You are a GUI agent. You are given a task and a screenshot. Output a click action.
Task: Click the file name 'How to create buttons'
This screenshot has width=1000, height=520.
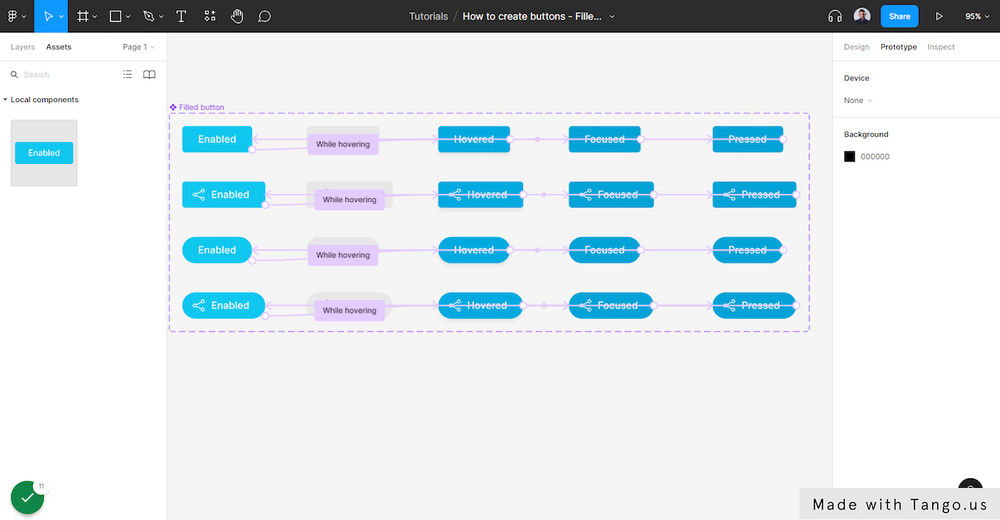point(532,16)
